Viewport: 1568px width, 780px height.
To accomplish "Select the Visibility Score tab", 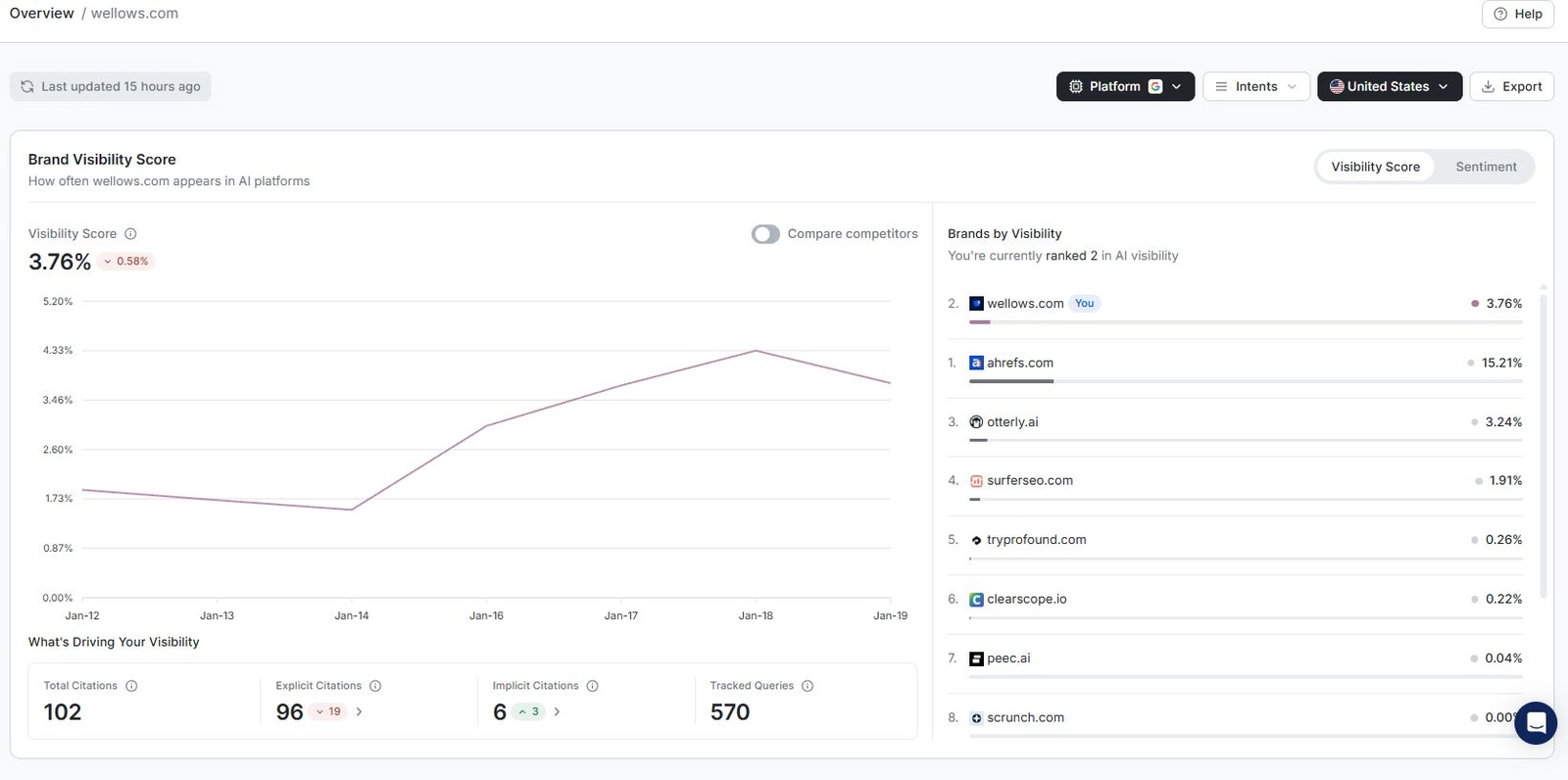I will (1375, 167).
